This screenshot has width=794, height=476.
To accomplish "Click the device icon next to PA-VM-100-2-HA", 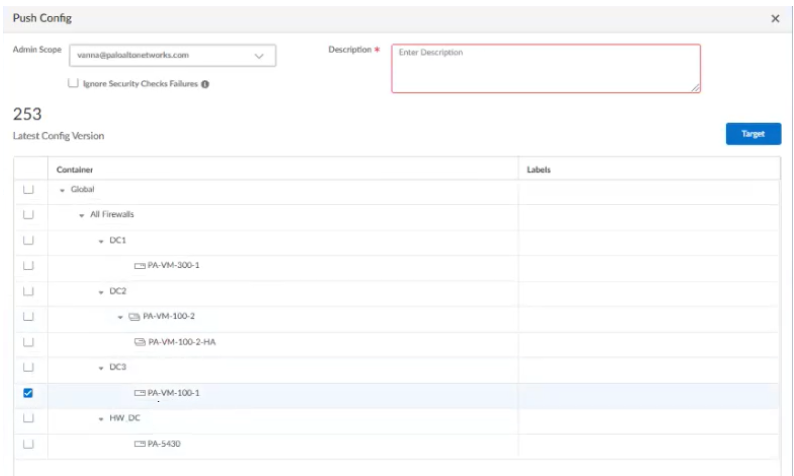I will [140, 342].
